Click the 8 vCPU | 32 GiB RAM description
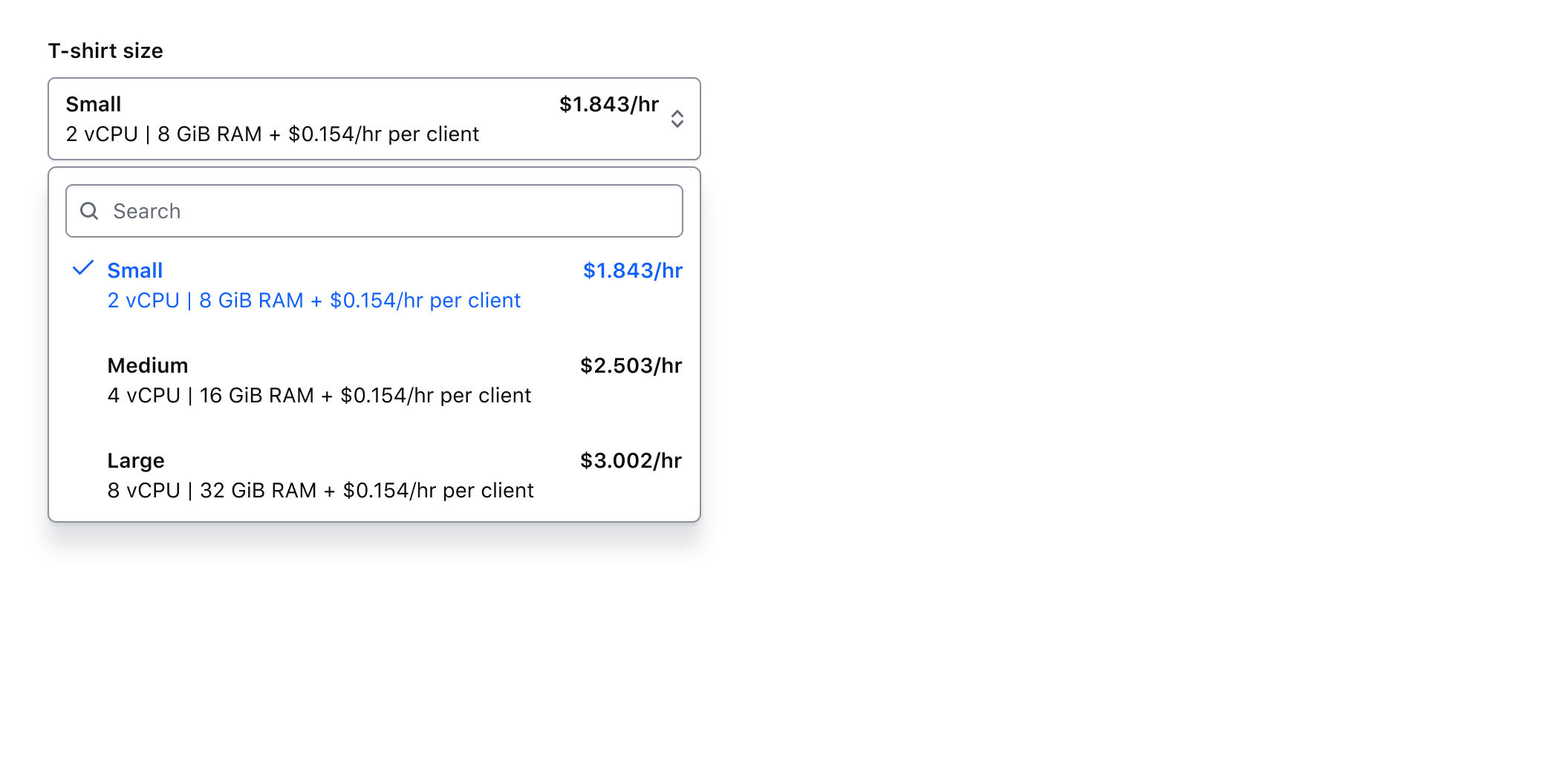The width and height of the screenshot is (1545, 784). 320,489
